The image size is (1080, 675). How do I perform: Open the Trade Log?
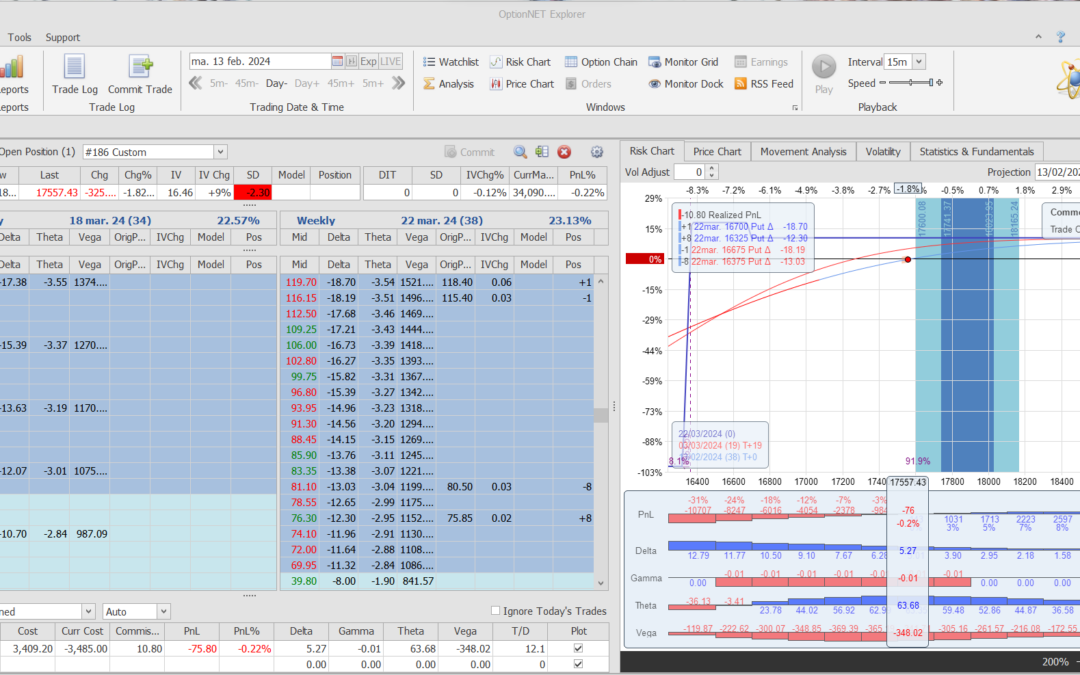(x=74, y=74)
